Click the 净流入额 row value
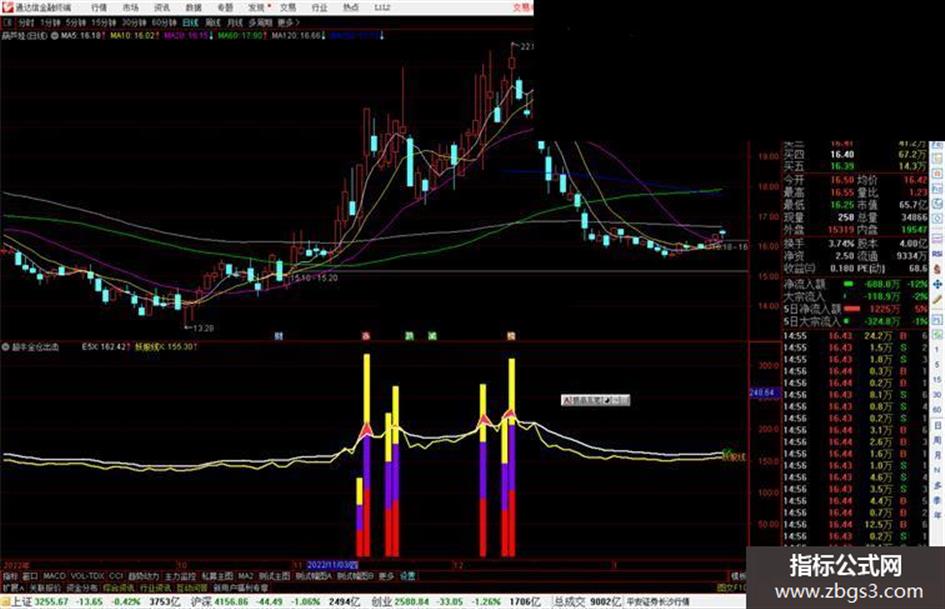This screenshot has width=945, height=609. (881, 284)
